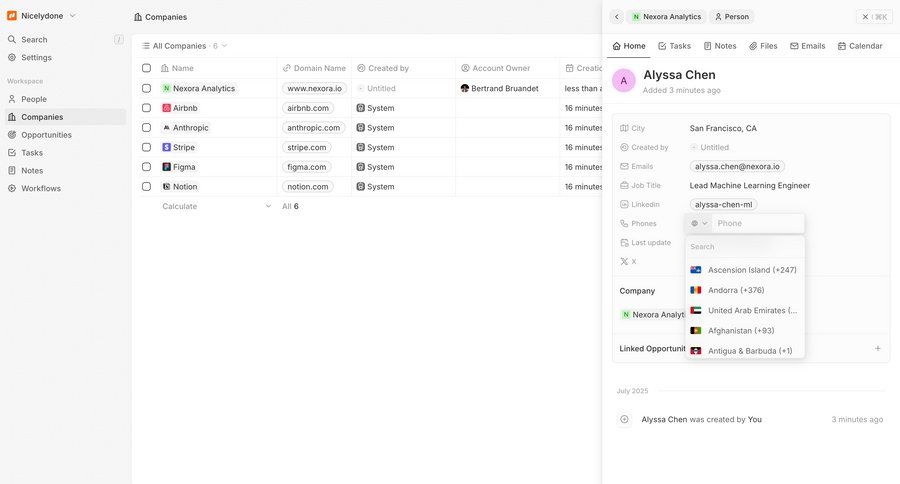The image size is (900, 484).
Task: Check the Stripe row checkbox
Action: (x=146, y=147)
